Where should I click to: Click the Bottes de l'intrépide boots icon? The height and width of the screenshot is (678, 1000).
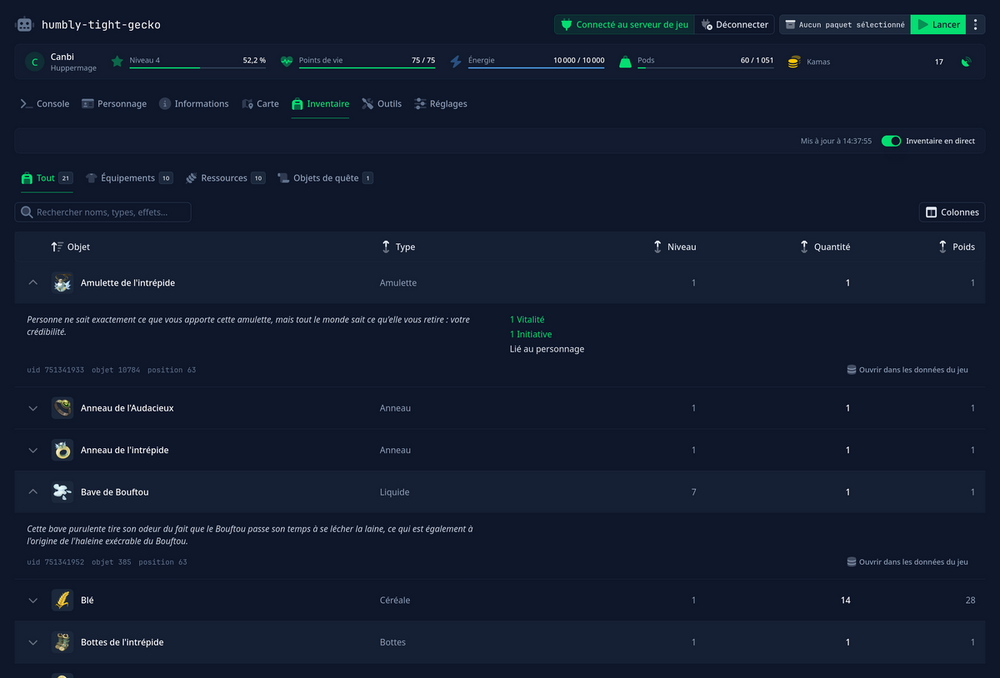tap(62, 642)
